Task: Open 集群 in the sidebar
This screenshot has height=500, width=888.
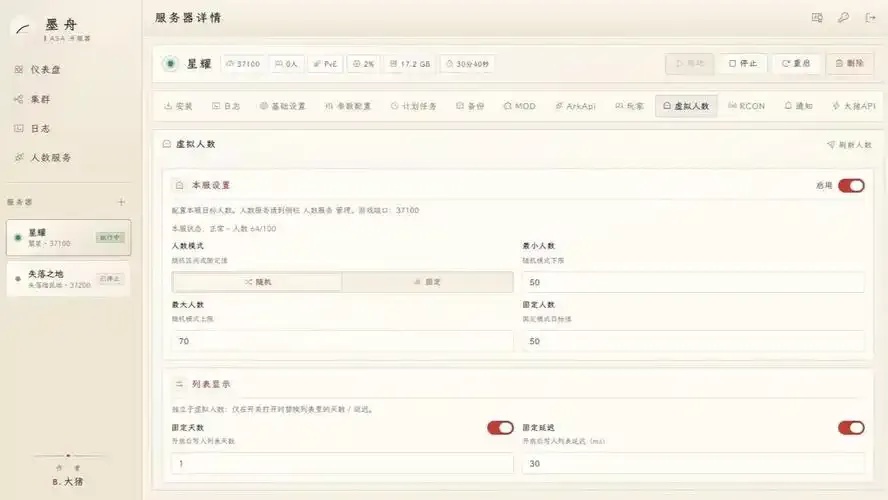Action: click(32, 99)
